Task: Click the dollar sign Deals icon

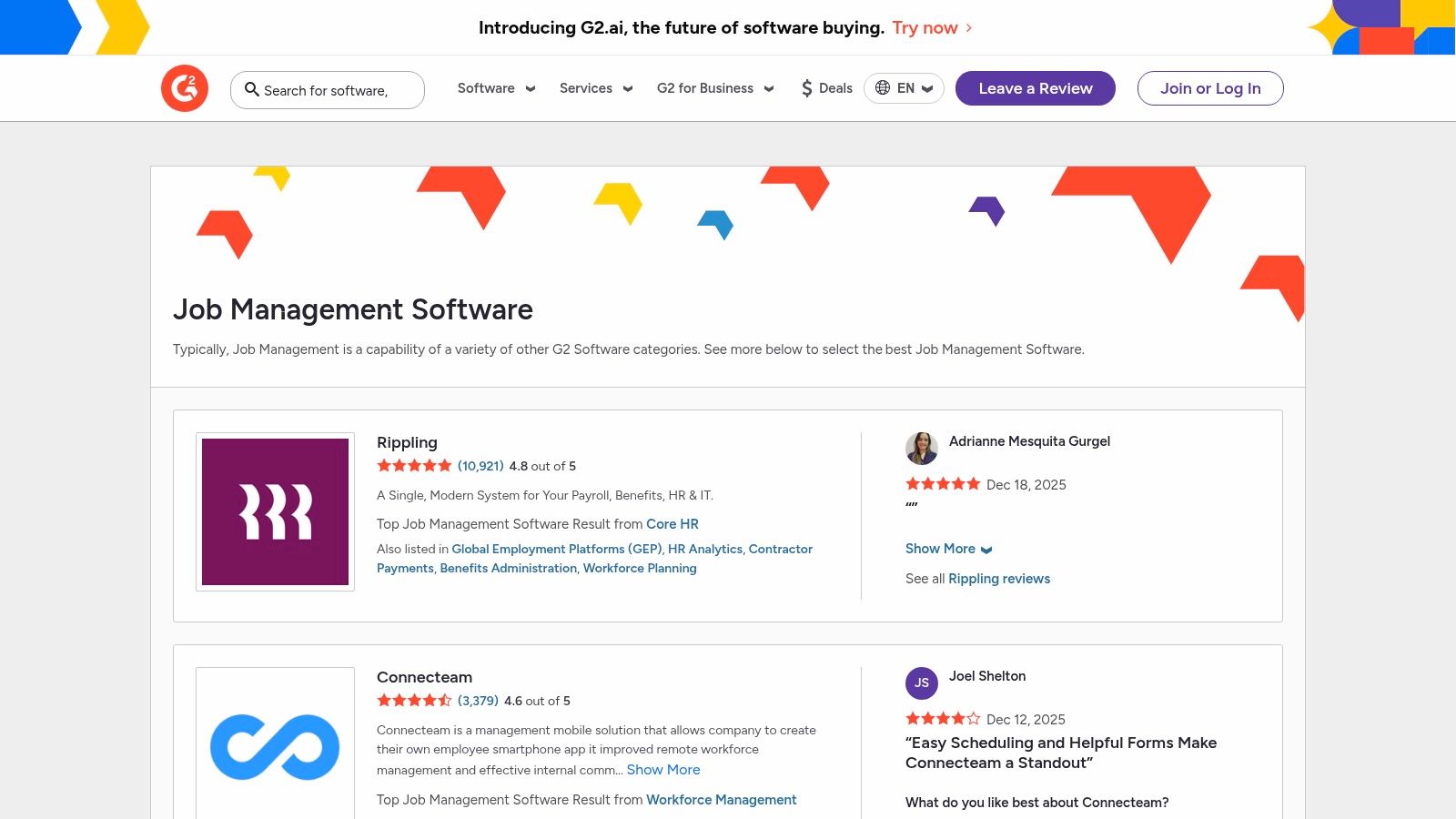Action: pos(806,88)
